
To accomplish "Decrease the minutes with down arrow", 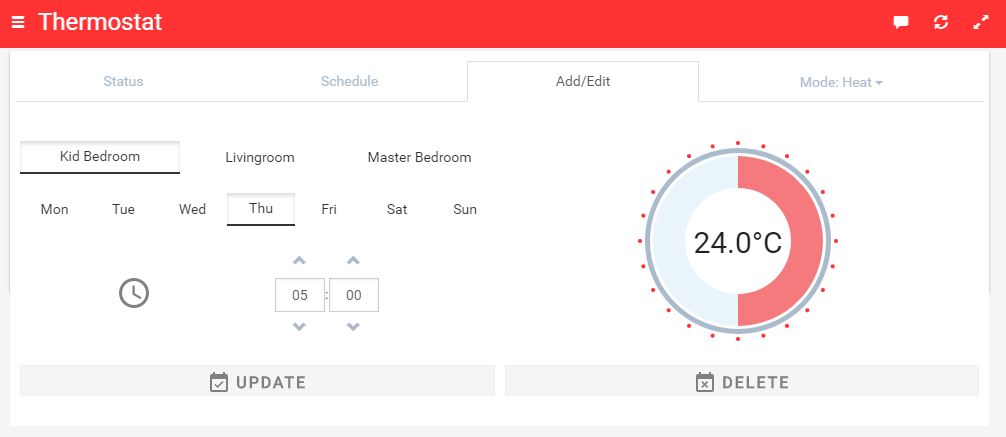I will tap(353, 327).
